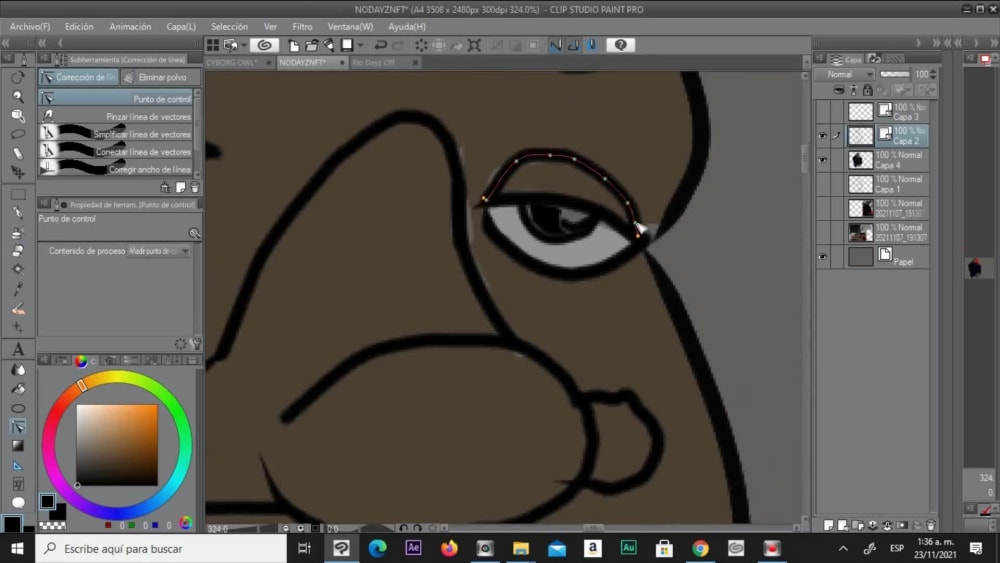Click the Open file icon
The height and width of the screenshot is (563, 1000).
click(x=311, y=45)
